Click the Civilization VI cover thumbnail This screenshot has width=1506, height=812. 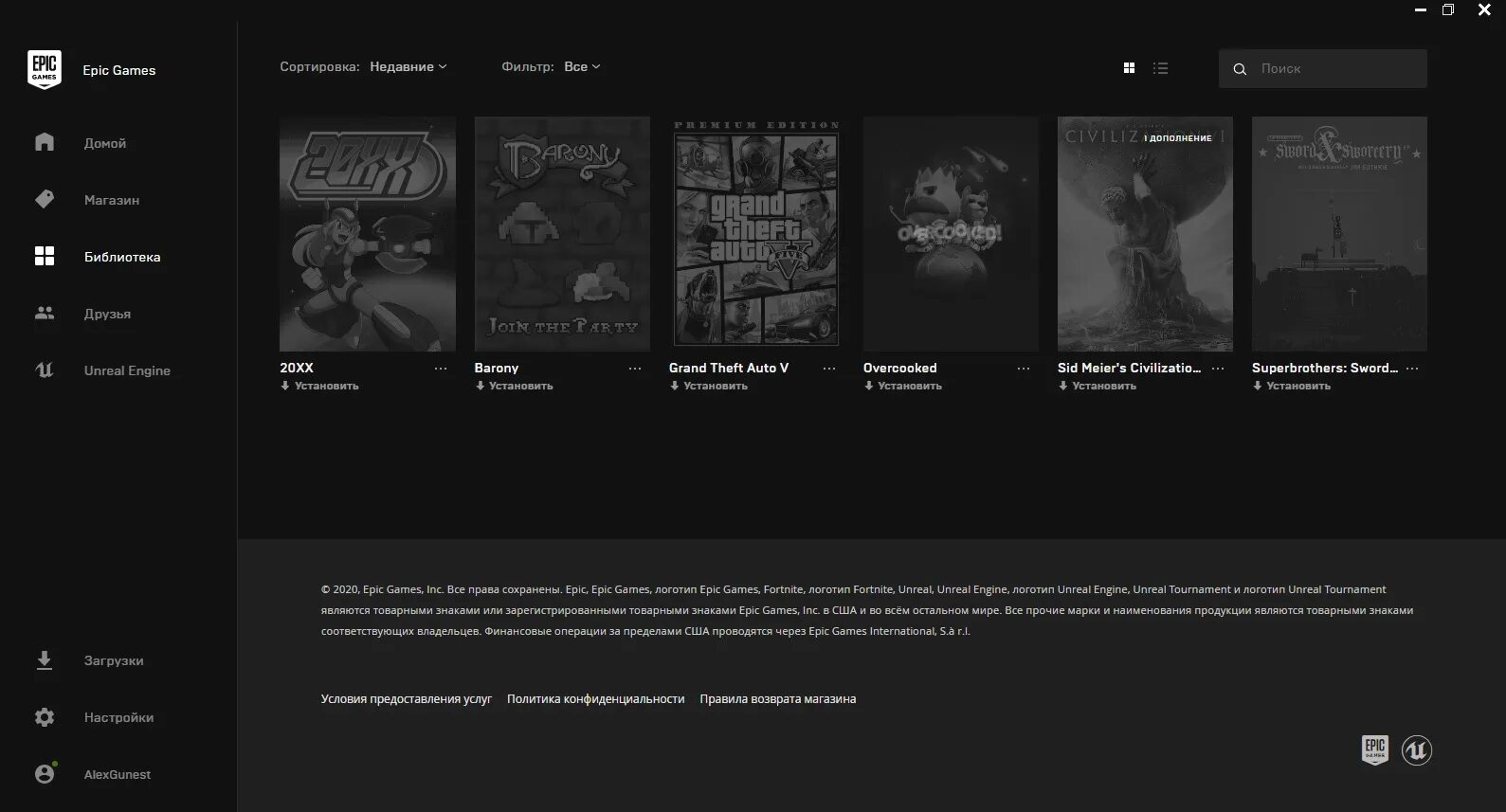(x=1145, y=234)
